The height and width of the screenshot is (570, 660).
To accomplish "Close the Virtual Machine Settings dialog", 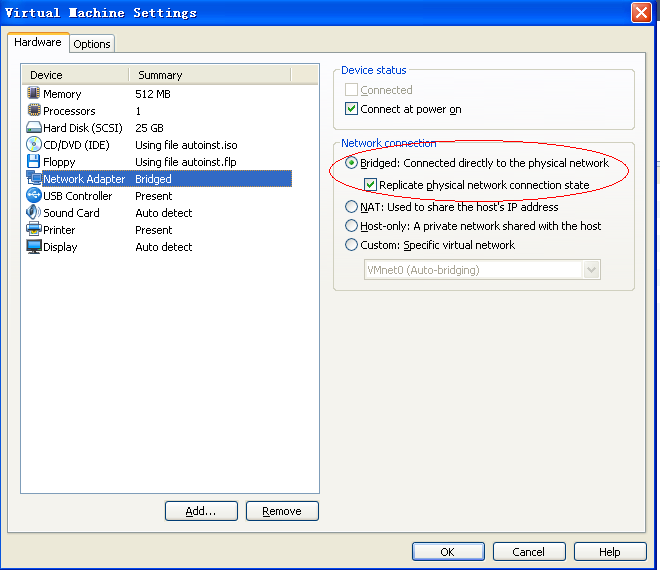I will click(641, 13).
